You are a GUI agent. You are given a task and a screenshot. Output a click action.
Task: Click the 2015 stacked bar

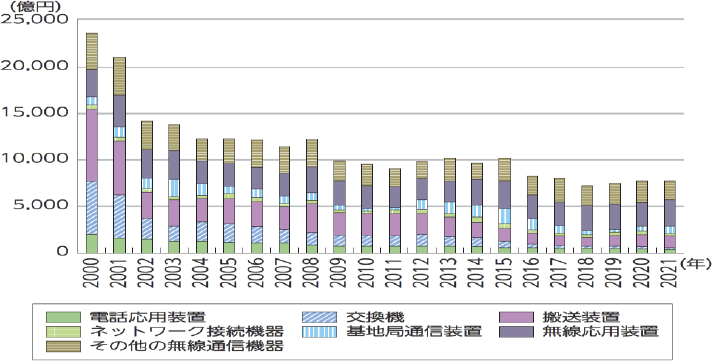click(504, 206)
